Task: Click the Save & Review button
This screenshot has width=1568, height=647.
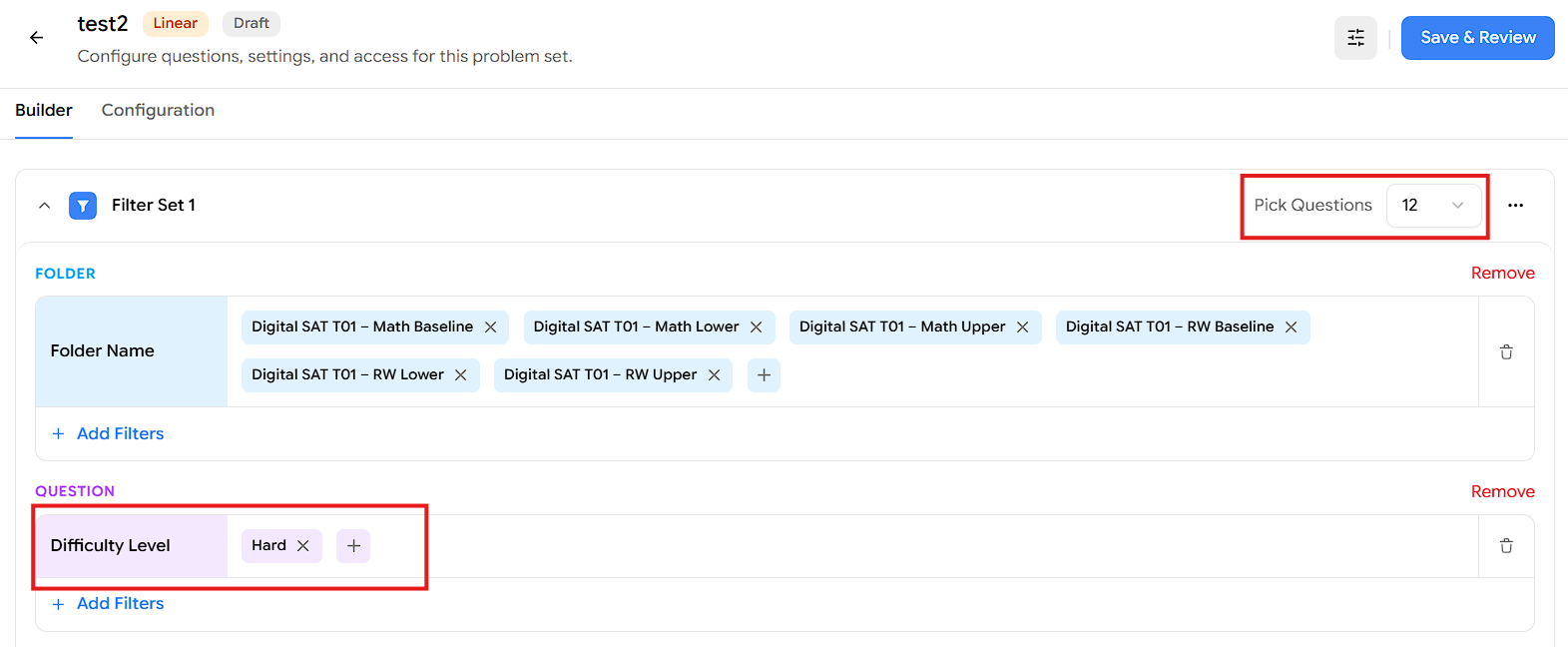Action: click(x=1477, y=38)
